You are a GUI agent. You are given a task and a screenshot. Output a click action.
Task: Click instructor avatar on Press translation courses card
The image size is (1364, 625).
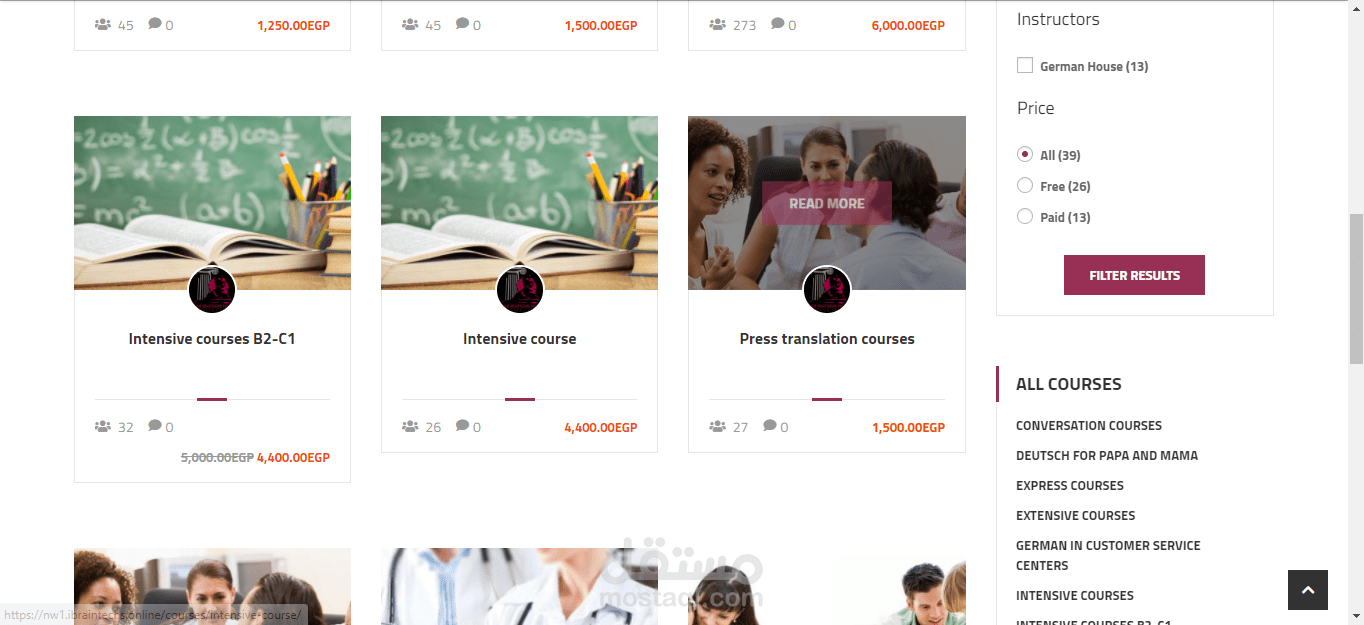[x=827, y=290]
